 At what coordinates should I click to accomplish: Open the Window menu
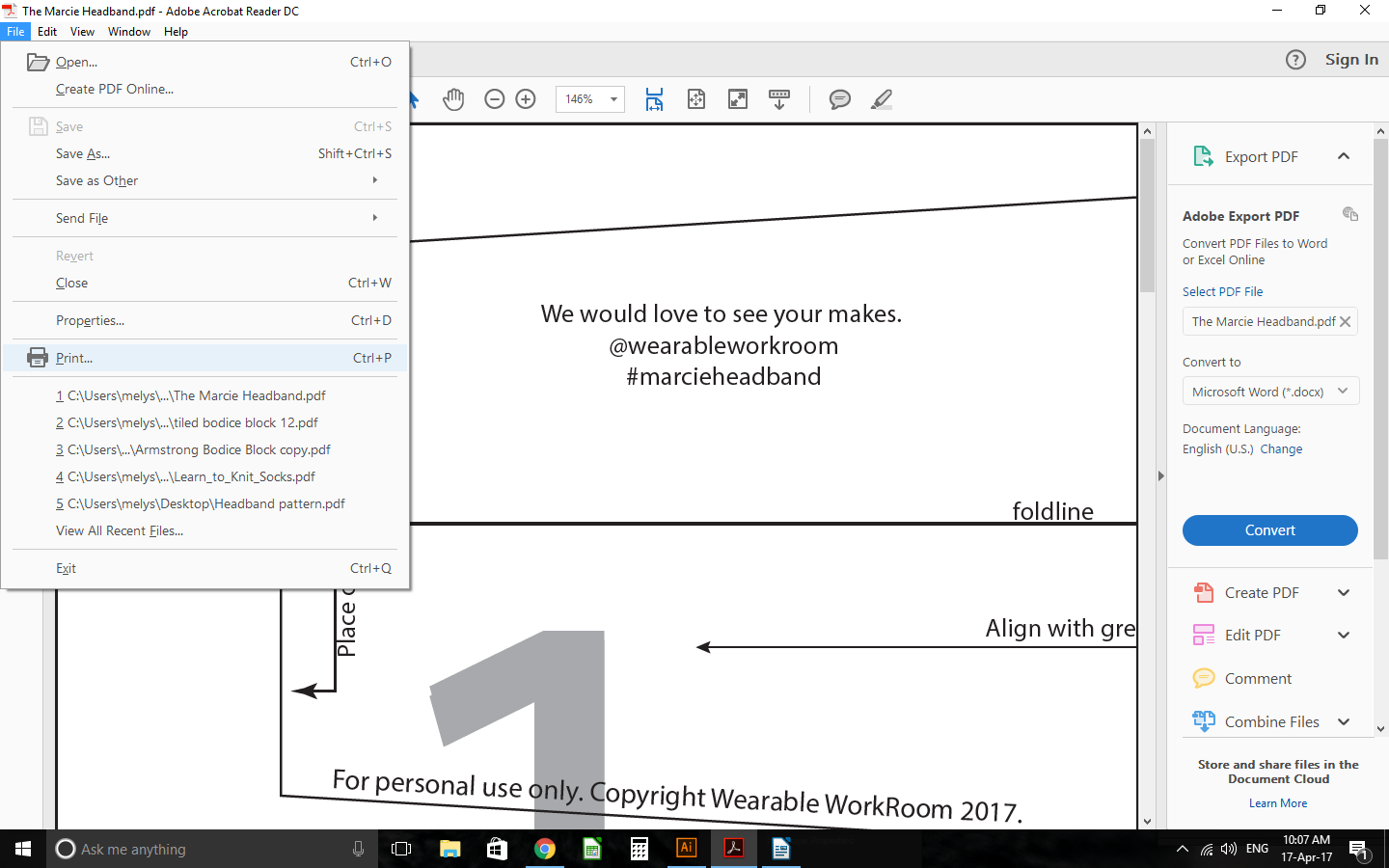click(x=129, y=32)
